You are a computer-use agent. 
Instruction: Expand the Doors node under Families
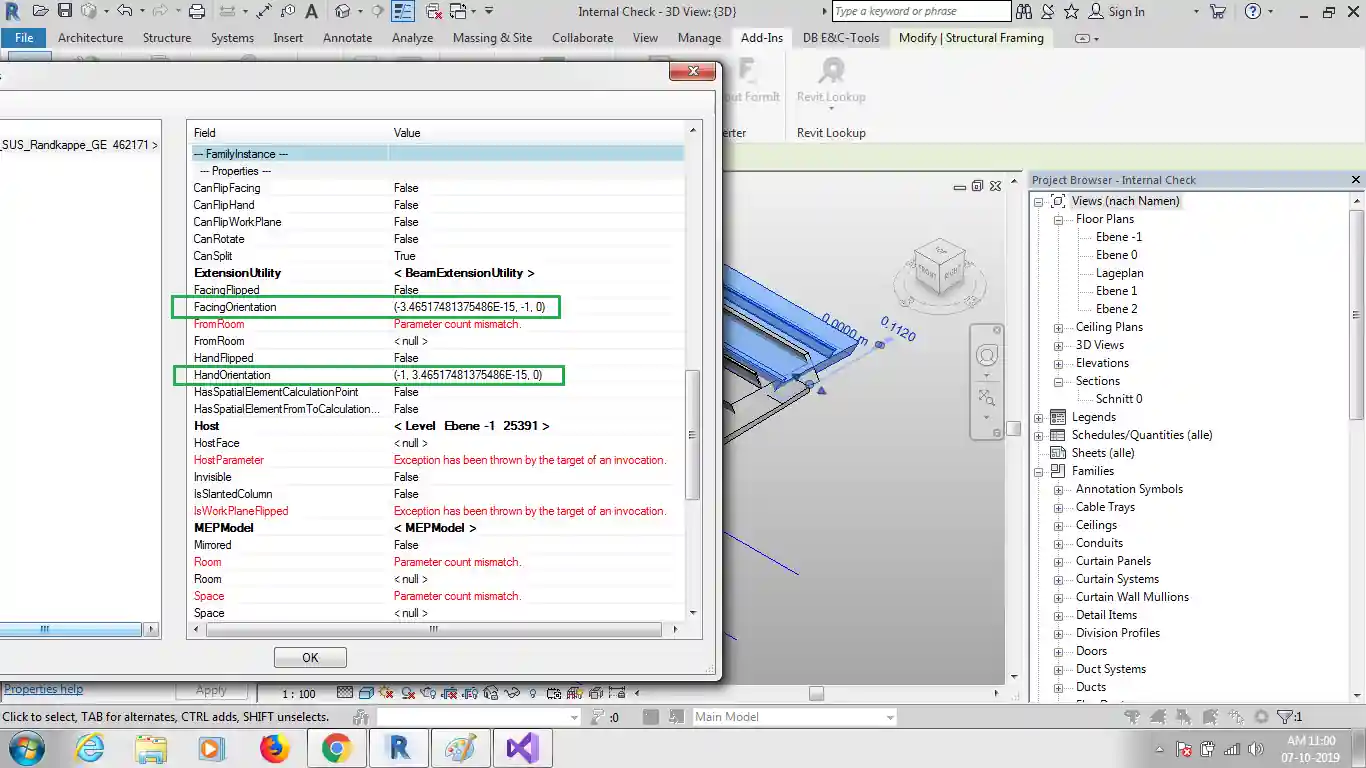pos(1058,651)
